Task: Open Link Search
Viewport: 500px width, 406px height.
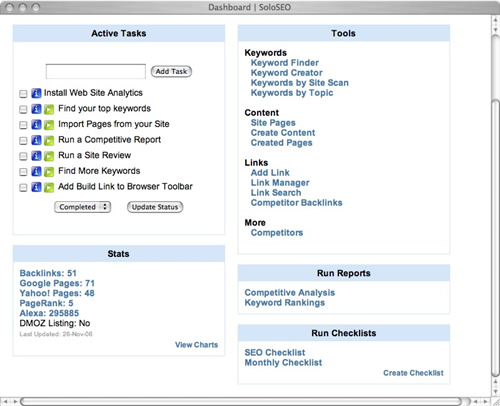Action: [x=276, y=193]
